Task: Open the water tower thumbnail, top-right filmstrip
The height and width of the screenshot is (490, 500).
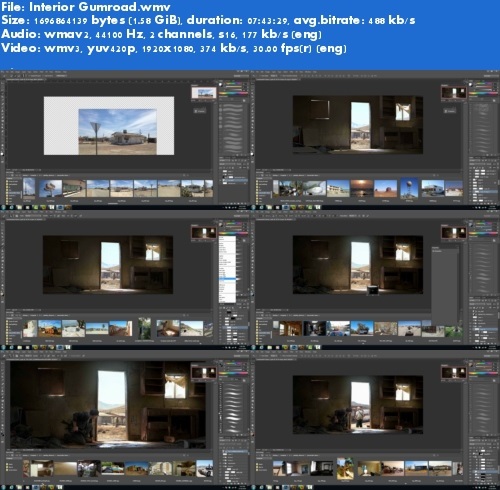Action: pos(409,188)
